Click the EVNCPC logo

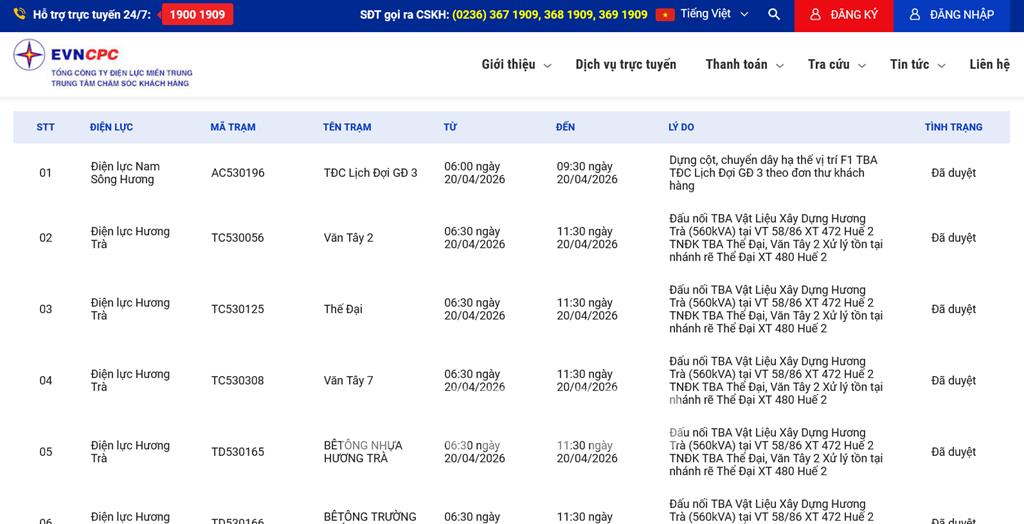pos(102,63)
